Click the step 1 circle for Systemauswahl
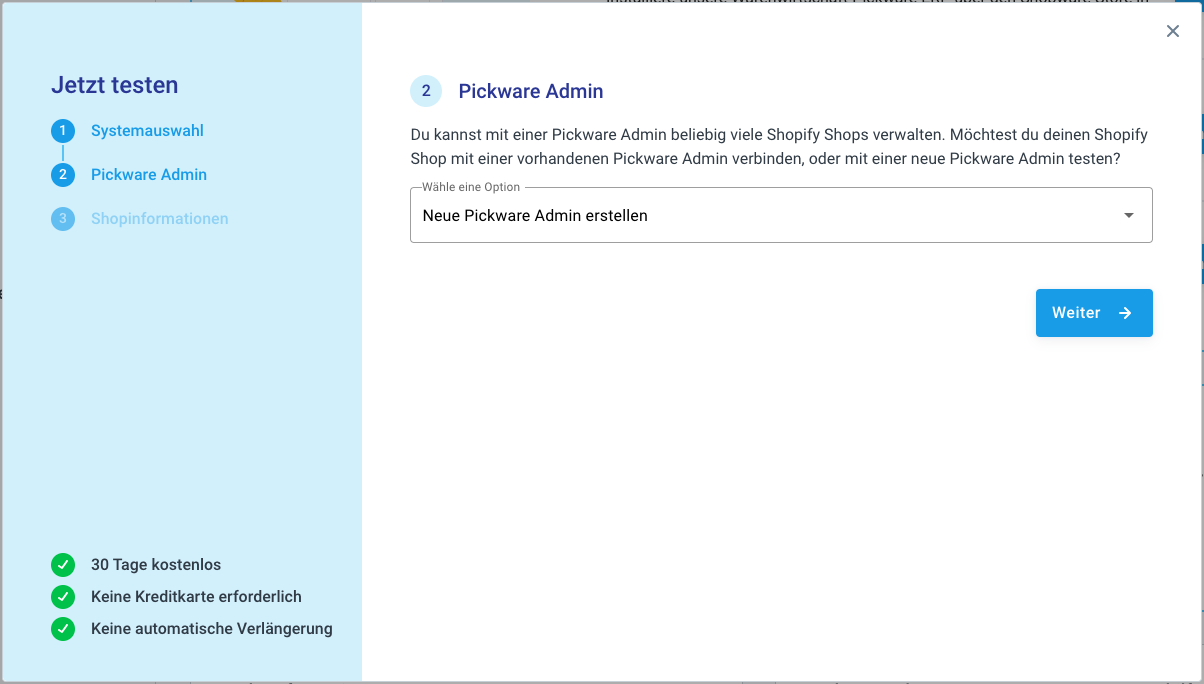The width and height of the screenshot is (1204, 684). click(x=63, y=130)
